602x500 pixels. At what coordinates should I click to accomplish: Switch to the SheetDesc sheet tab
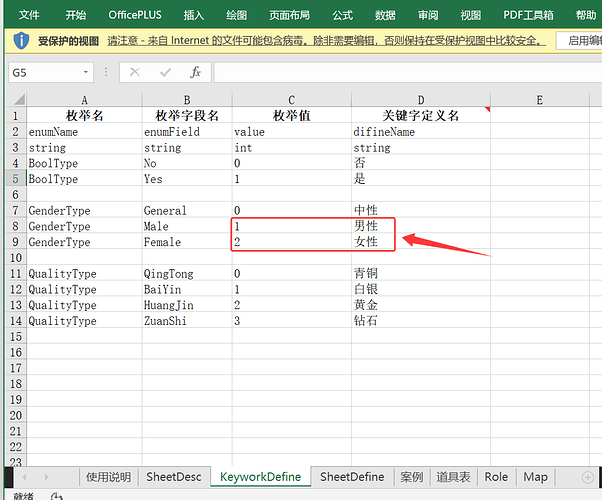(x=174, y=477)
